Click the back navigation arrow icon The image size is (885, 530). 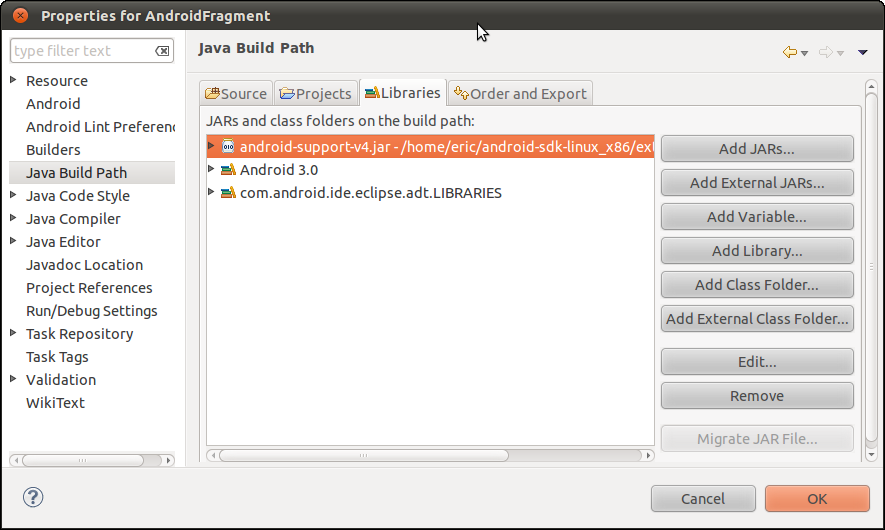[790, 52]
